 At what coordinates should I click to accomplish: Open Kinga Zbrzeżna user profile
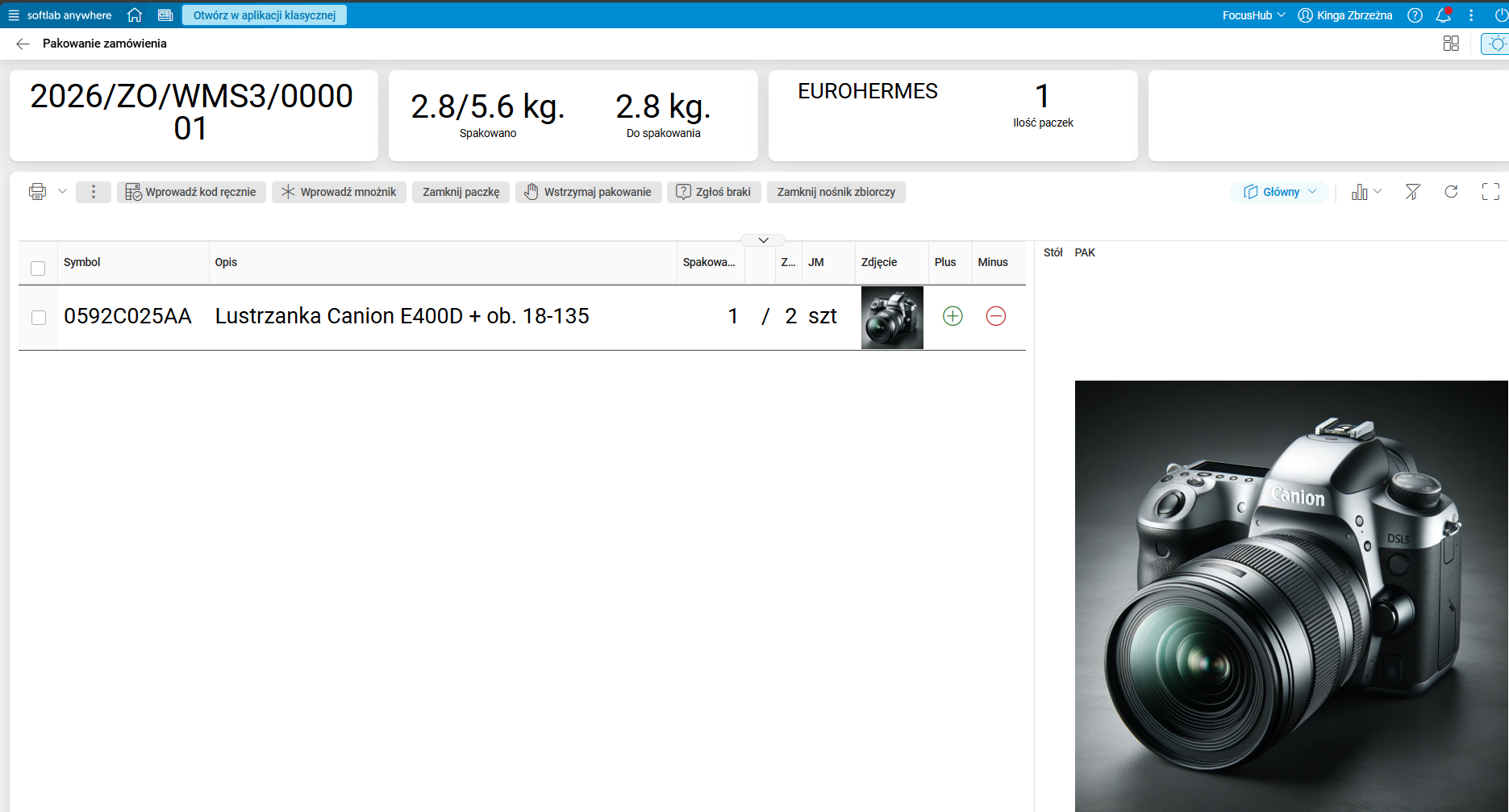[x=1345, y=15]
